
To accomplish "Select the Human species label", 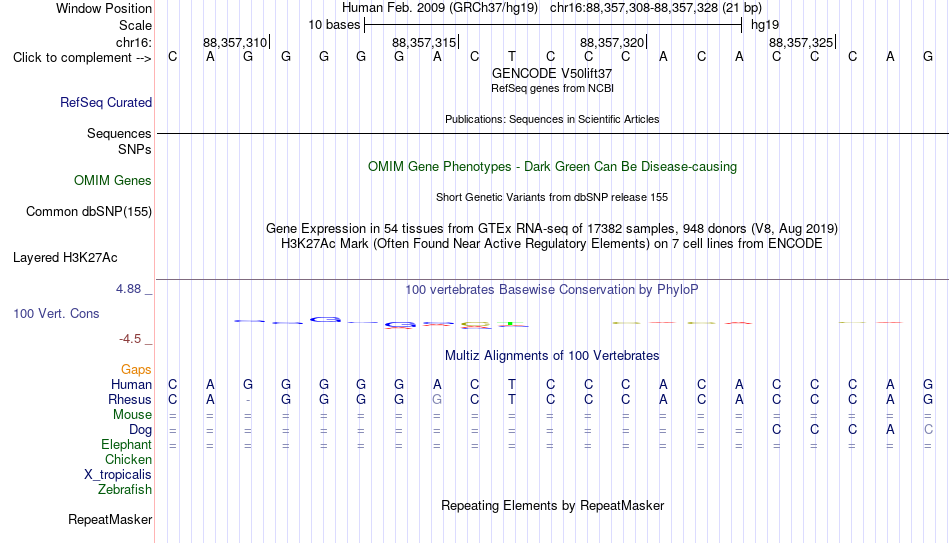I will [131, 385].
